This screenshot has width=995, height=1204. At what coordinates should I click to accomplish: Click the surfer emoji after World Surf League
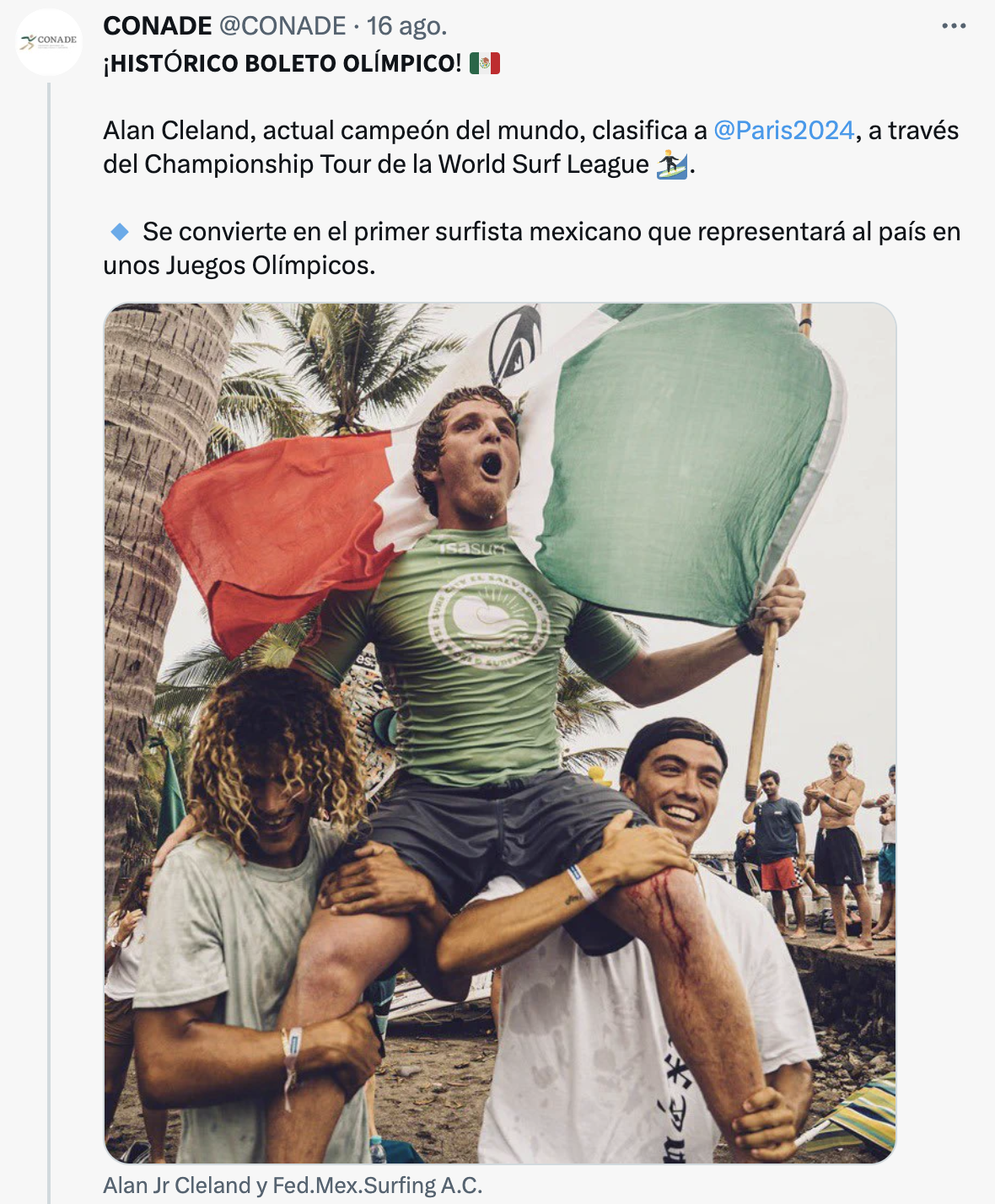[x=672, y=164]
